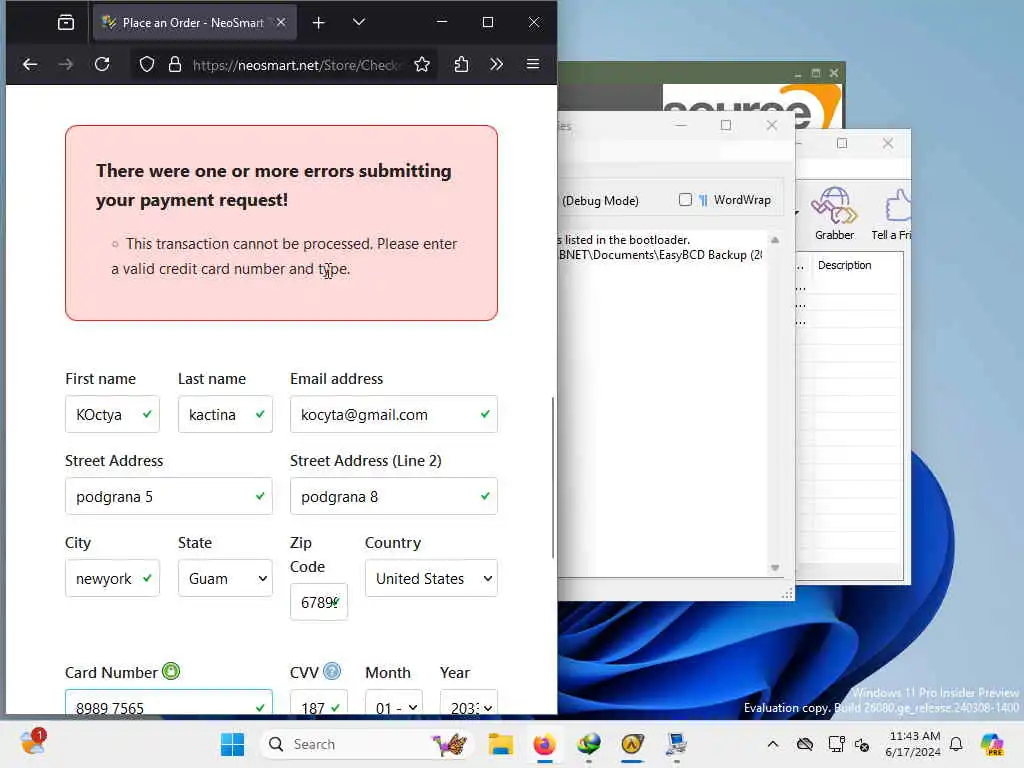The width and height of the screenshot is (1024, 768).
Task: Open the expiry Year dropdown
Action: [x=469, y=703]
